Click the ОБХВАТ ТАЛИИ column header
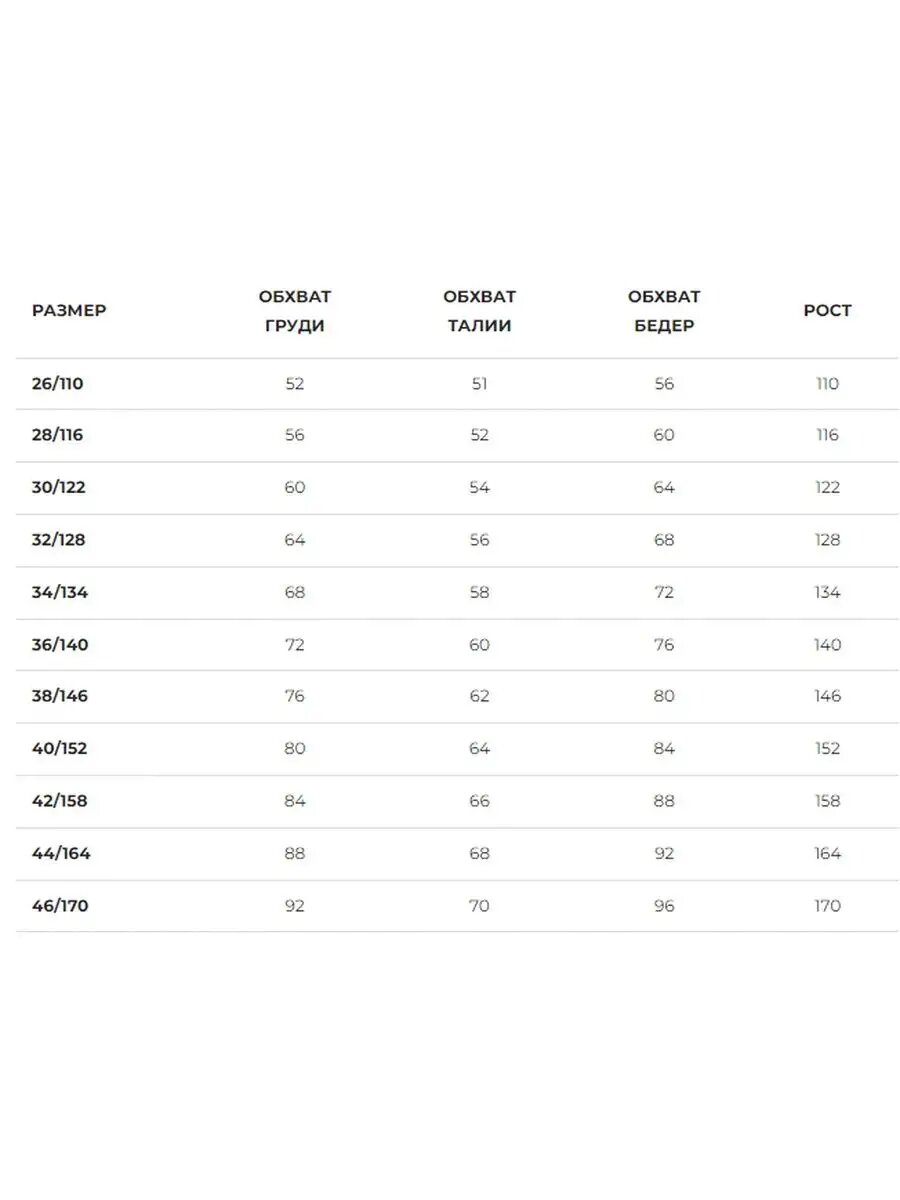 click(479, 311)
